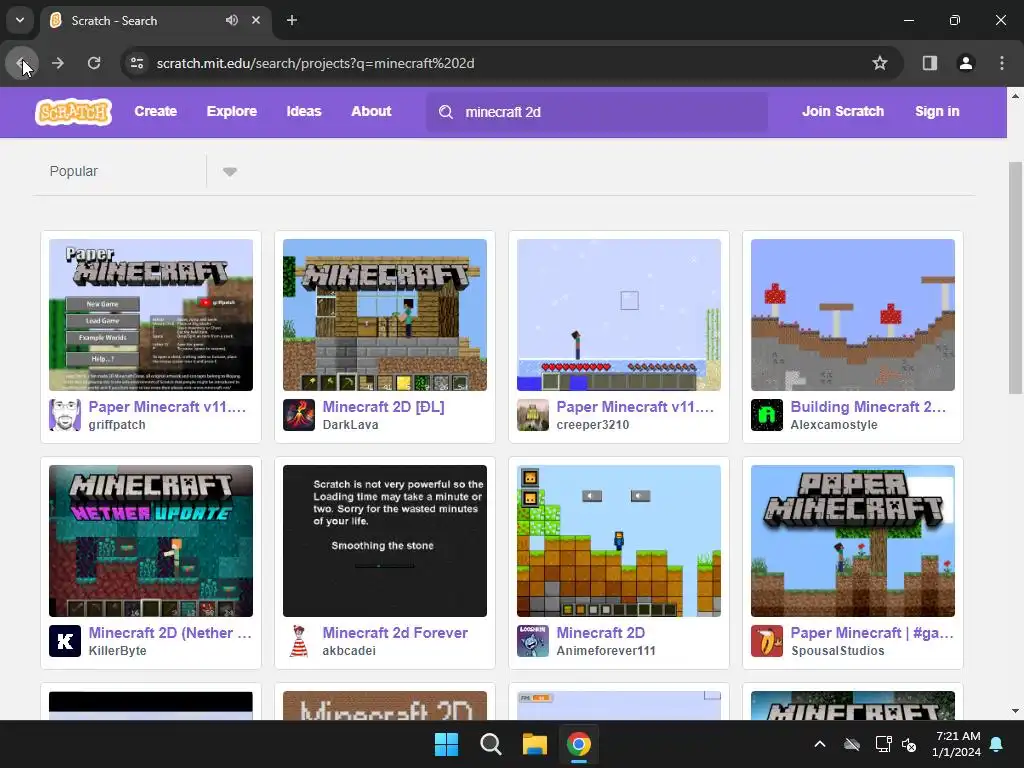1024x768 pixels.
Task: Click Join Scratch link
Action: 843,112
